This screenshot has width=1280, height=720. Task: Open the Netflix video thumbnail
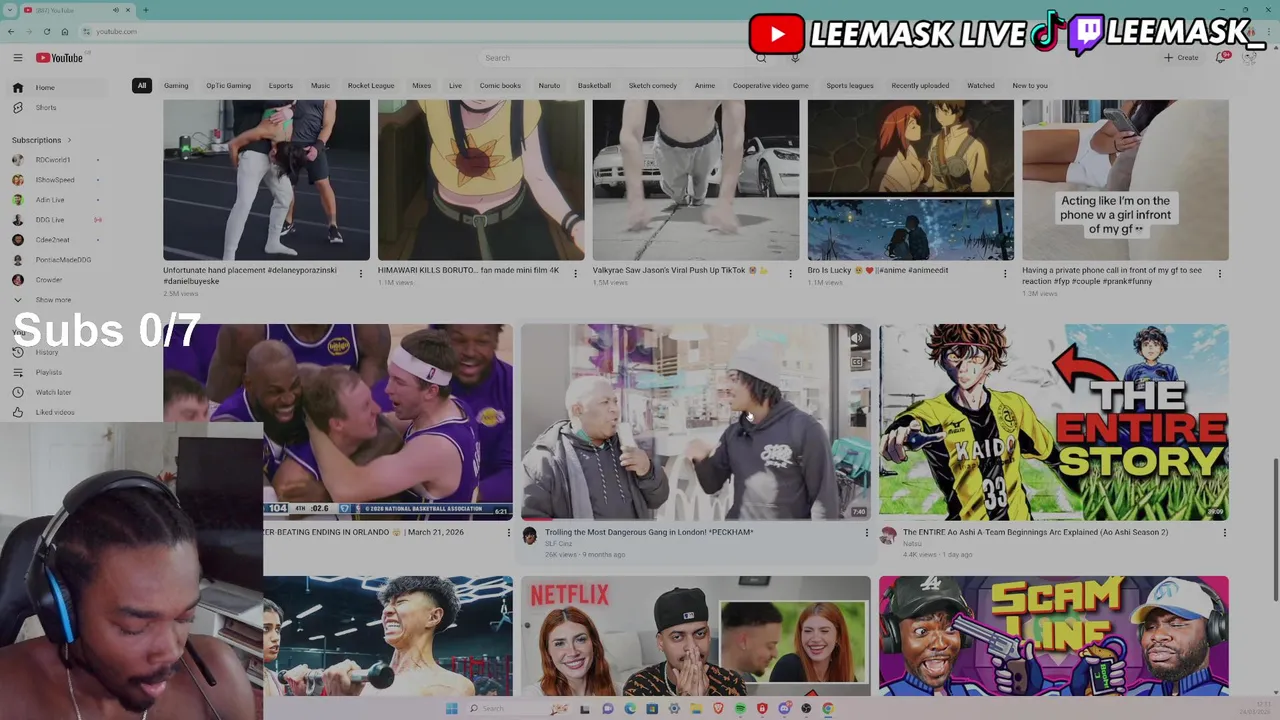click(x=696, y=635)
